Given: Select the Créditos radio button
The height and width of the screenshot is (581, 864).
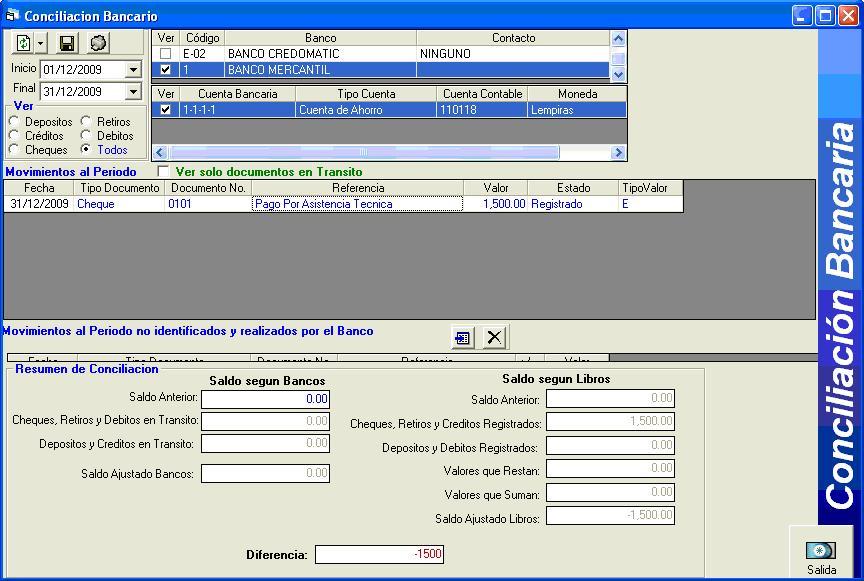Looking at the screenshot, I should click(14, 135).
